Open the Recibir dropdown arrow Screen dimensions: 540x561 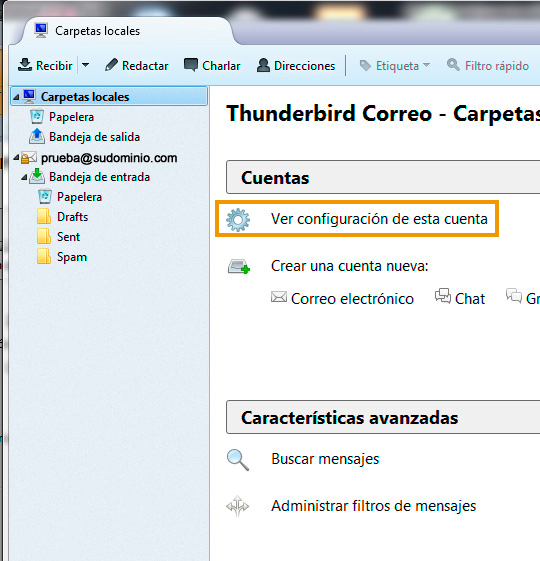point(86,65)
